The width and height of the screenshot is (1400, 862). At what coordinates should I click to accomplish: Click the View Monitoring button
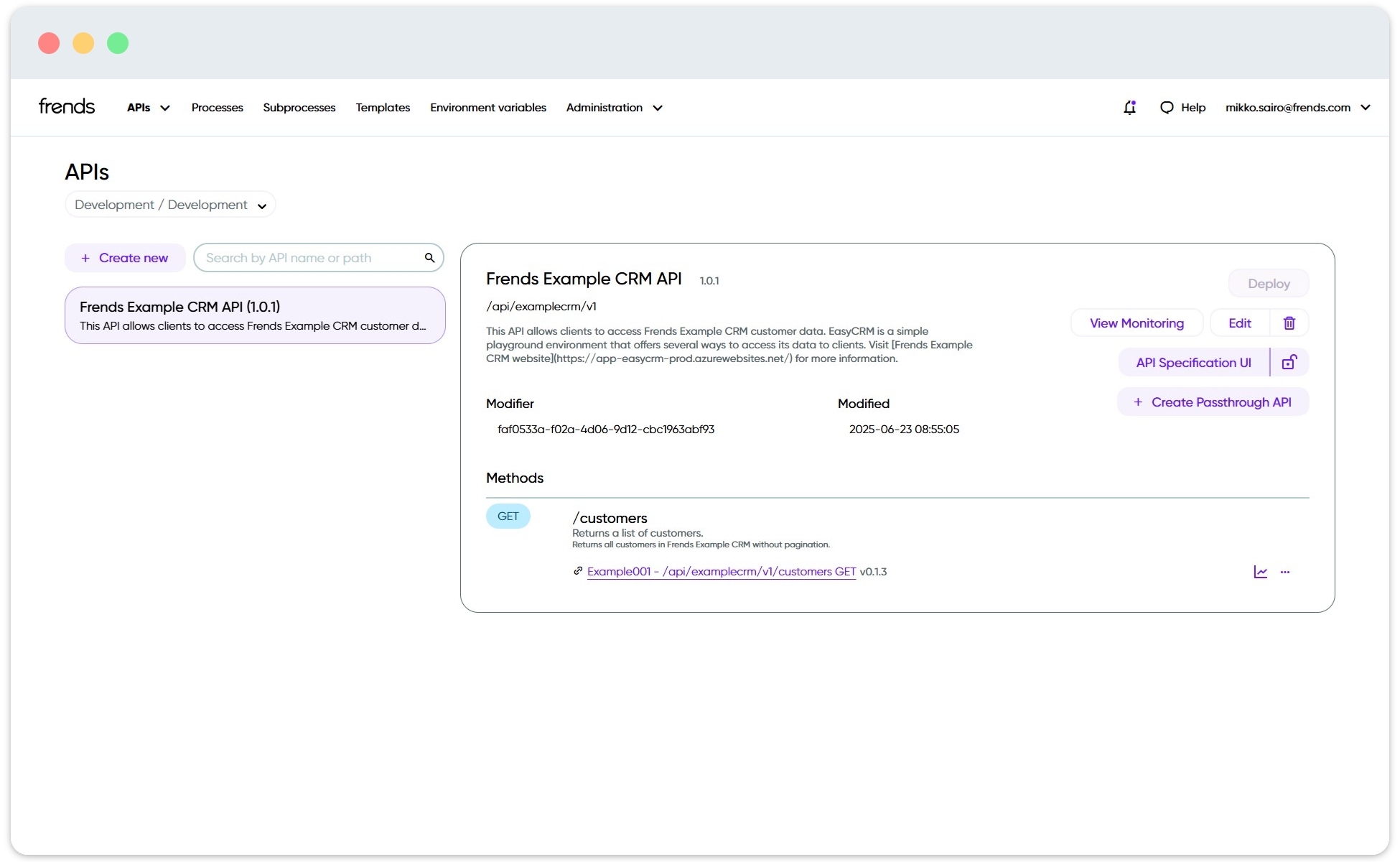[1137, 323]
